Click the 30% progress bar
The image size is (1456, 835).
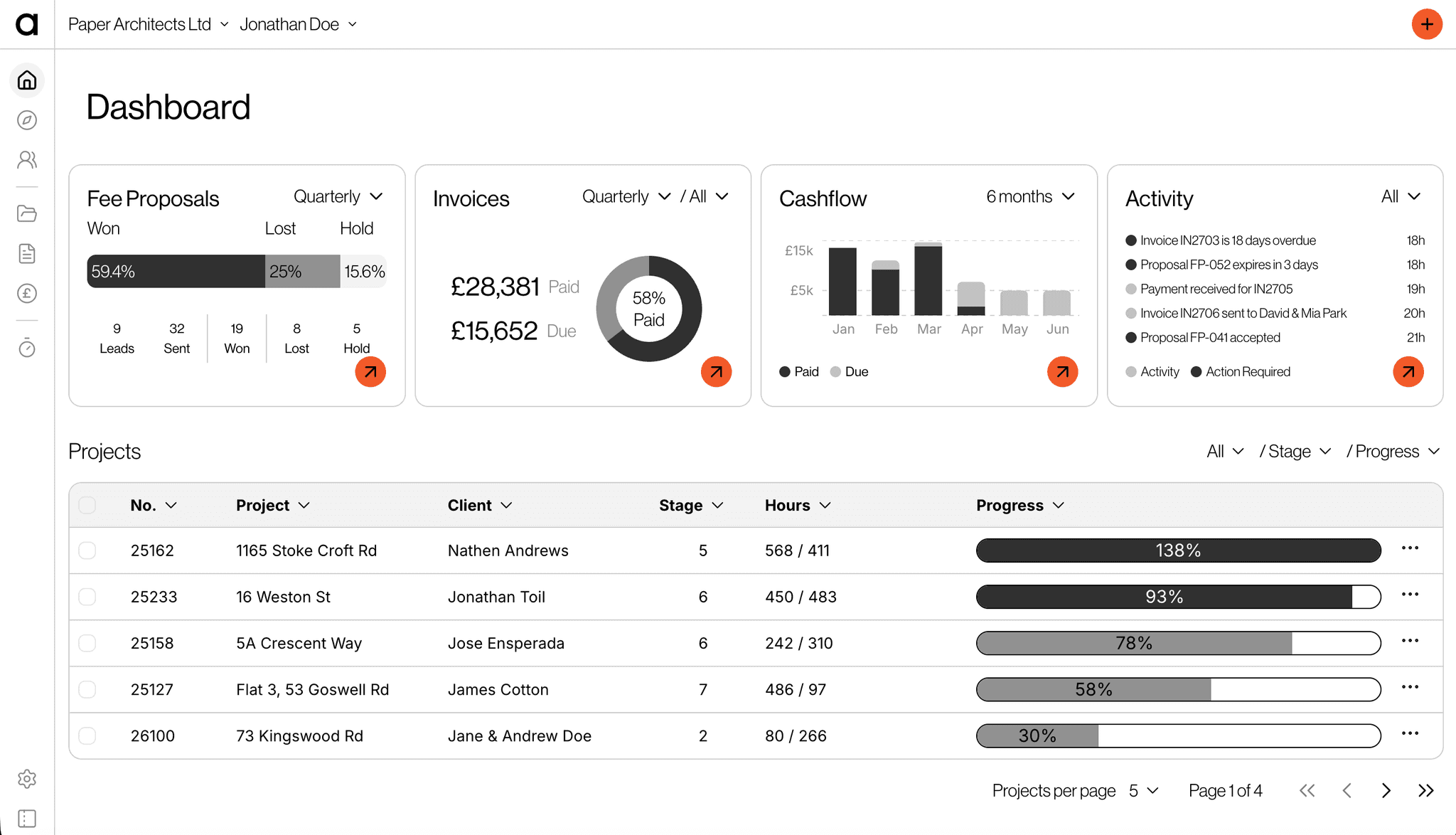pos(1179,735)
